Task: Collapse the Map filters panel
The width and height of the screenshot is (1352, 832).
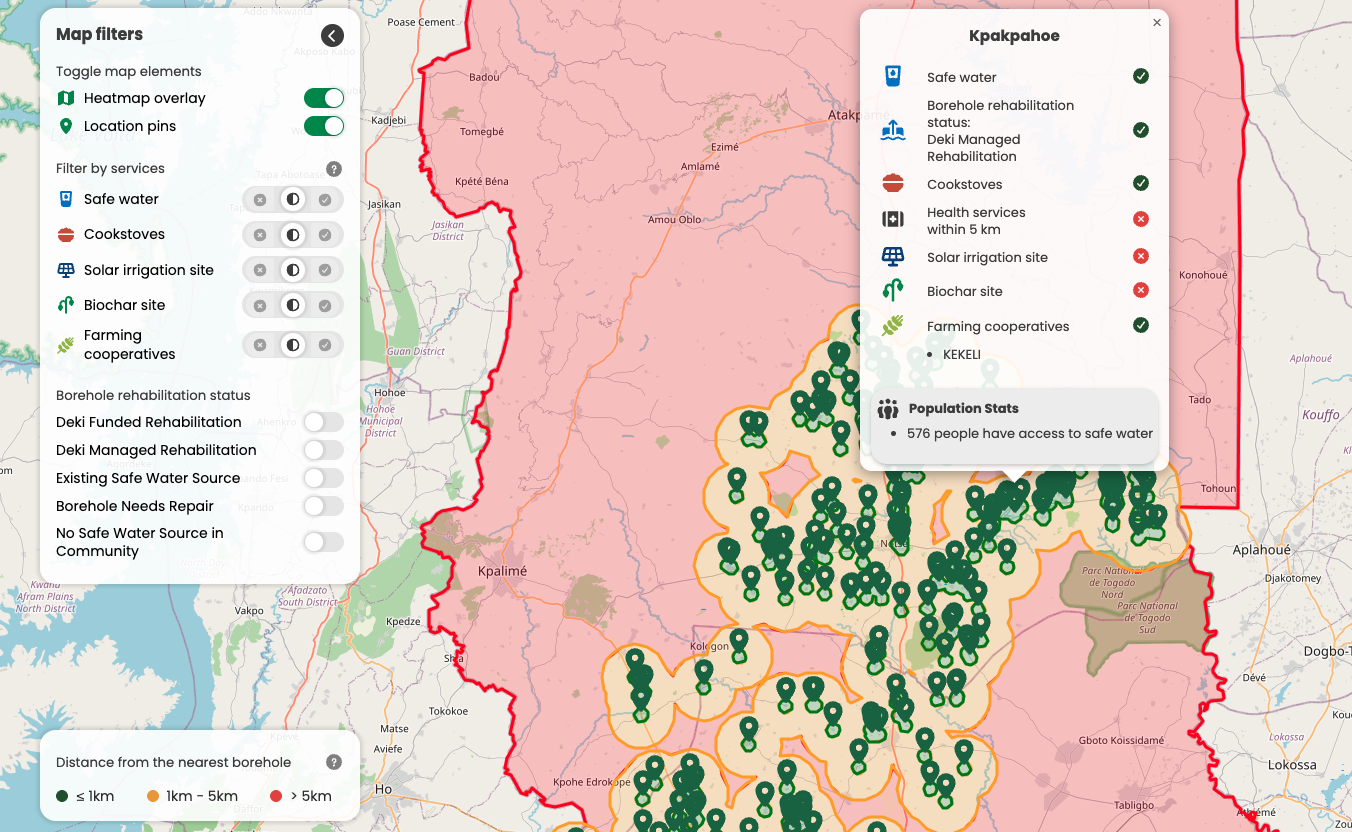Action: point(333,36)
